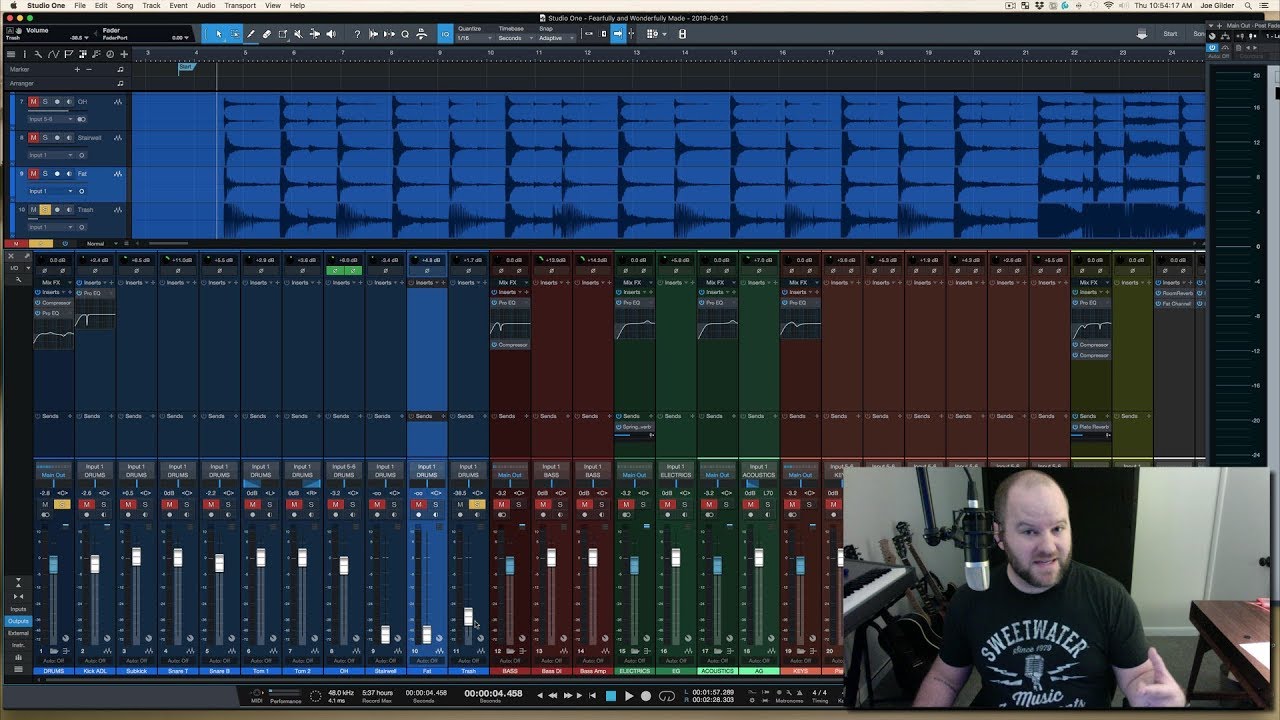Show the Instr. mixer panel
The height and width of the screenshot is (720, 1280).
tap(18, 645)
